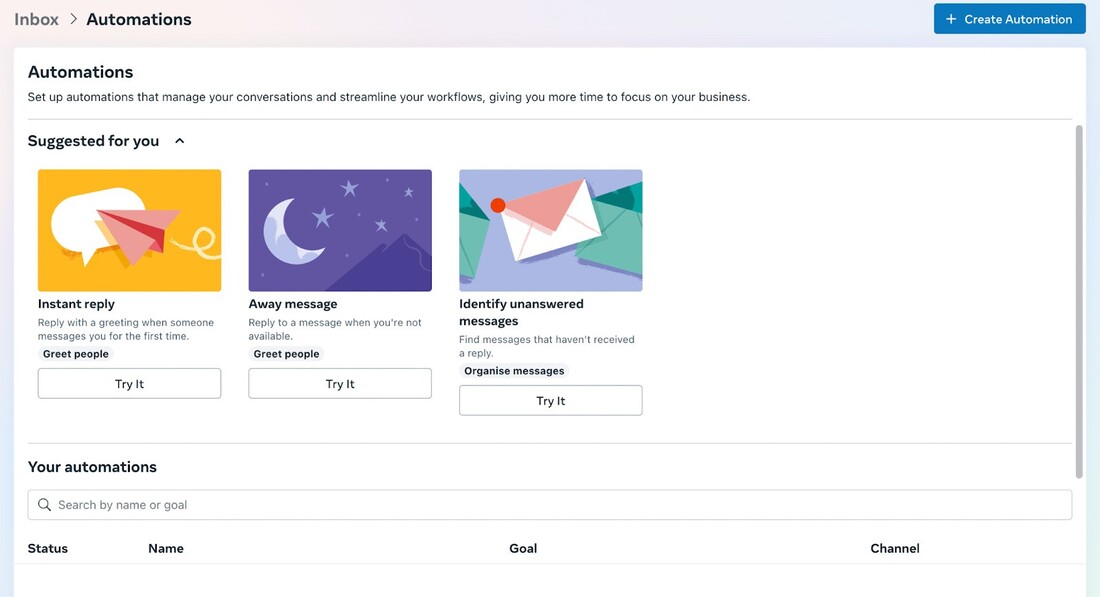Select the Organise messages tag
This screenshot has width=1100, height=597.
coord(514,370)
